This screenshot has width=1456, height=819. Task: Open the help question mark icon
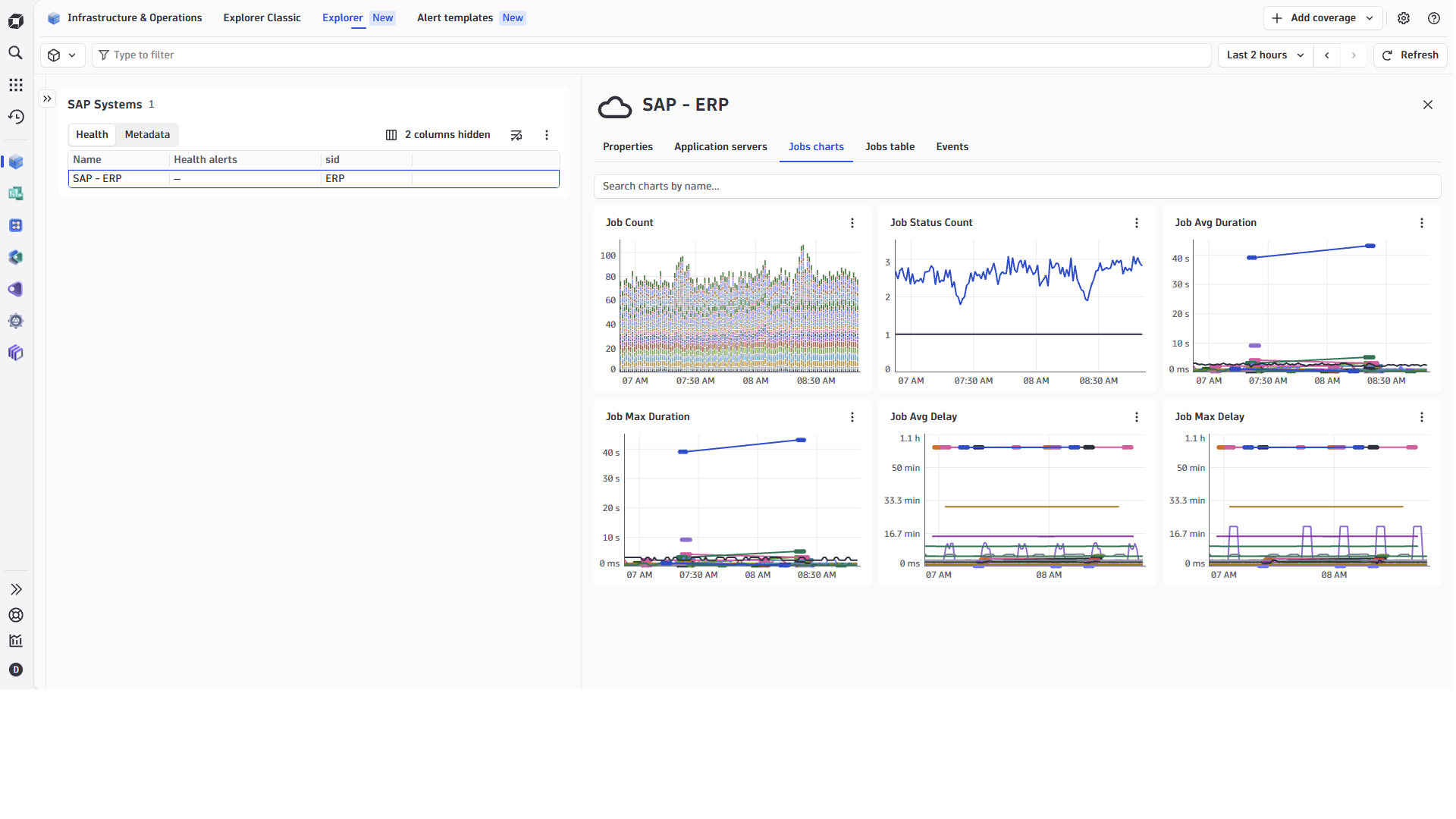pyautogui.click(x=1433, y=18)
